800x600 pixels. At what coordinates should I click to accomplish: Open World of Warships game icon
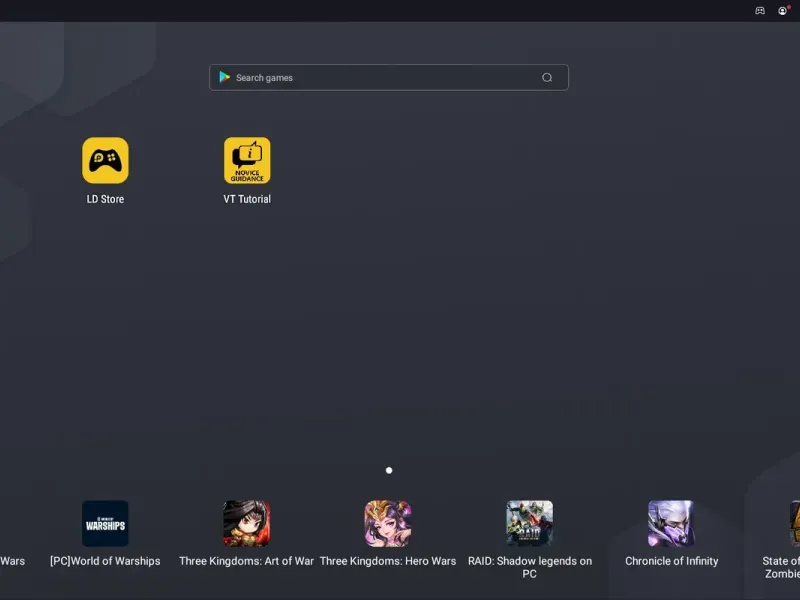pos(105,523)
